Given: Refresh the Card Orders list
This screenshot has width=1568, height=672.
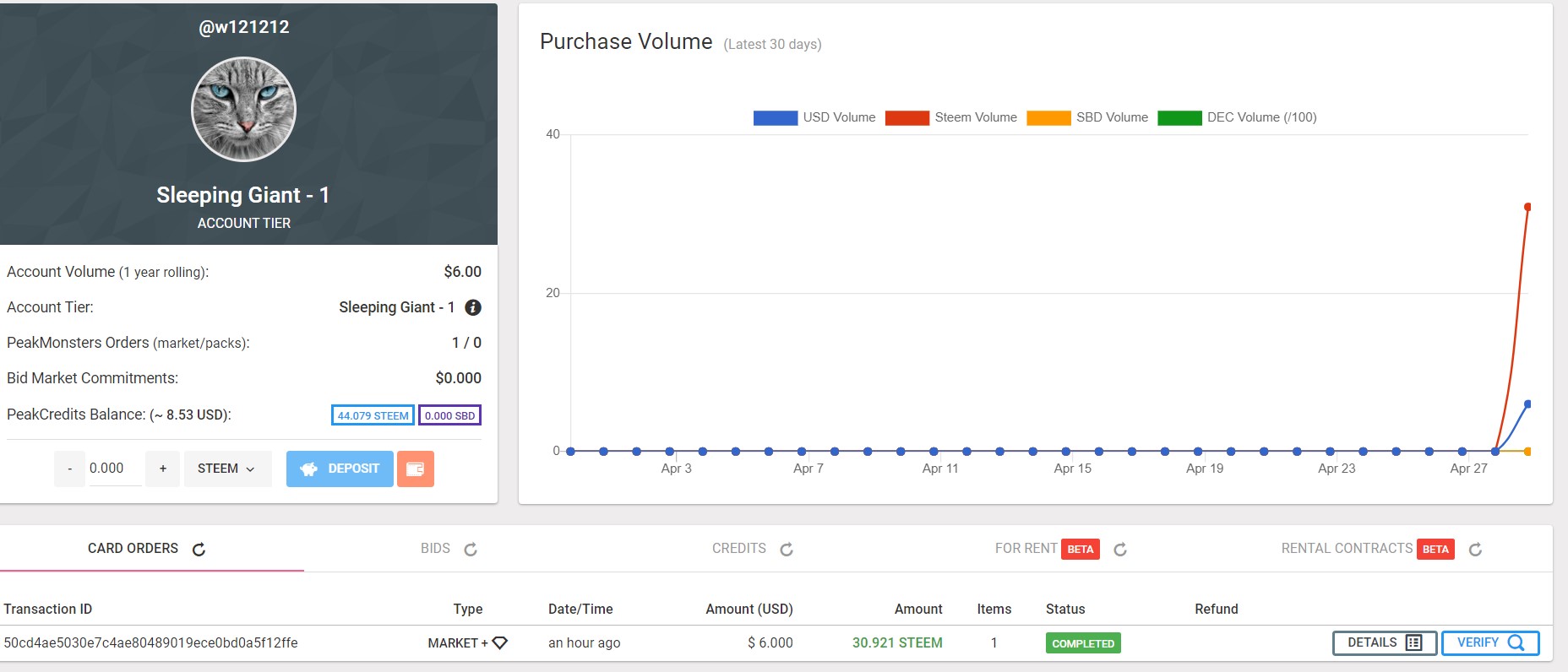Looking at the screenshot, I should tap(199, 550).
